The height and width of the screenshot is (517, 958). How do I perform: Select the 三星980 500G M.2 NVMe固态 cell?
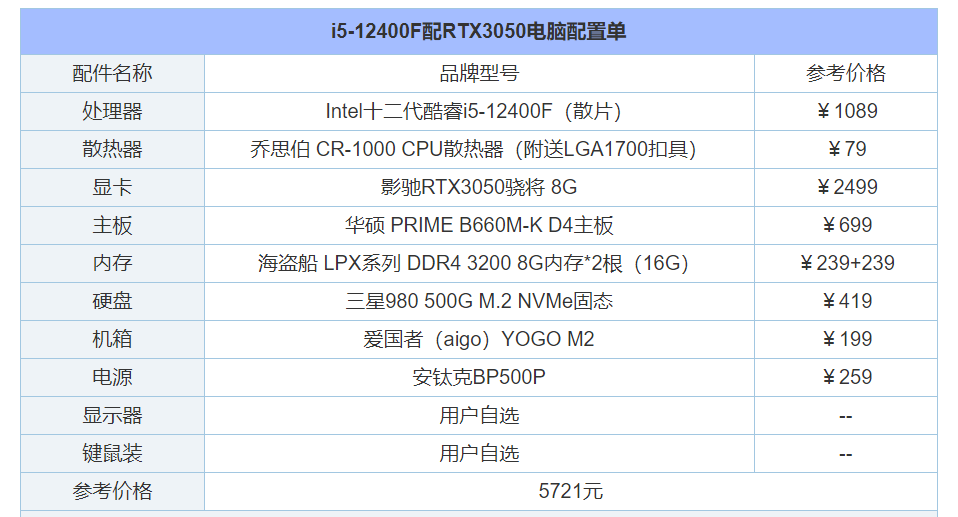point(479,301)
